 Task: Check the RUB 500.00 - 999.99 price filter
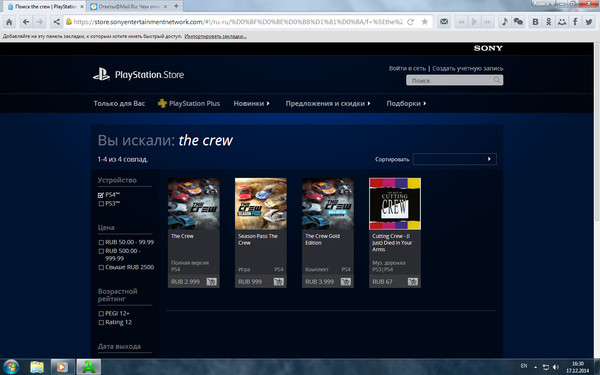(101, 251)
